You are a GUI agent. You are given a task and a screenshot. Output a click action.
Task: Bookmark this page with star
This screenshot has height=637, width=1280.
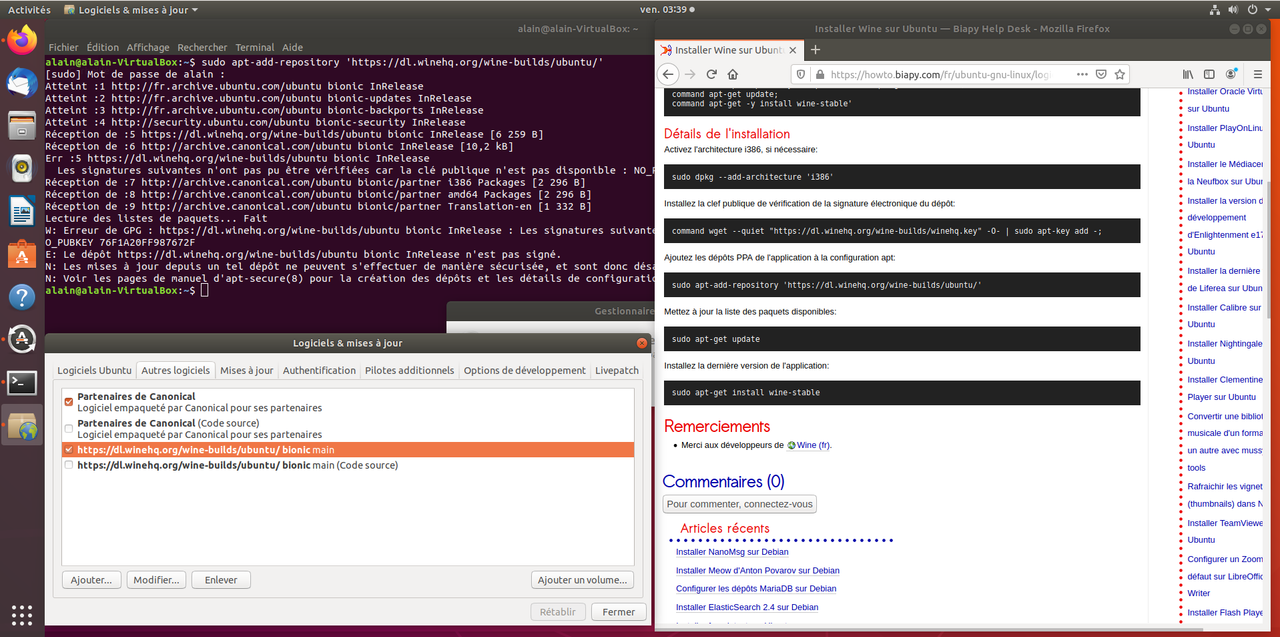1119,74
